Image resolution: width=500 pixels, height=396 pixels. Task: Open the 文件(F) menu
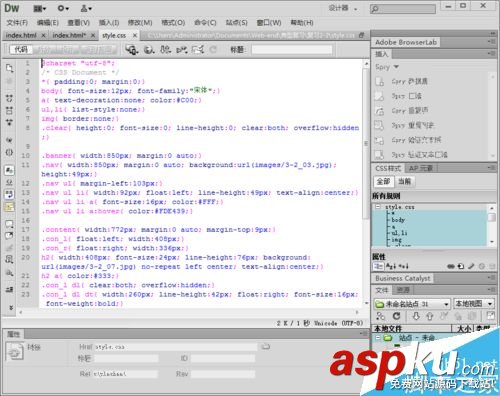(x=17, y=23)
